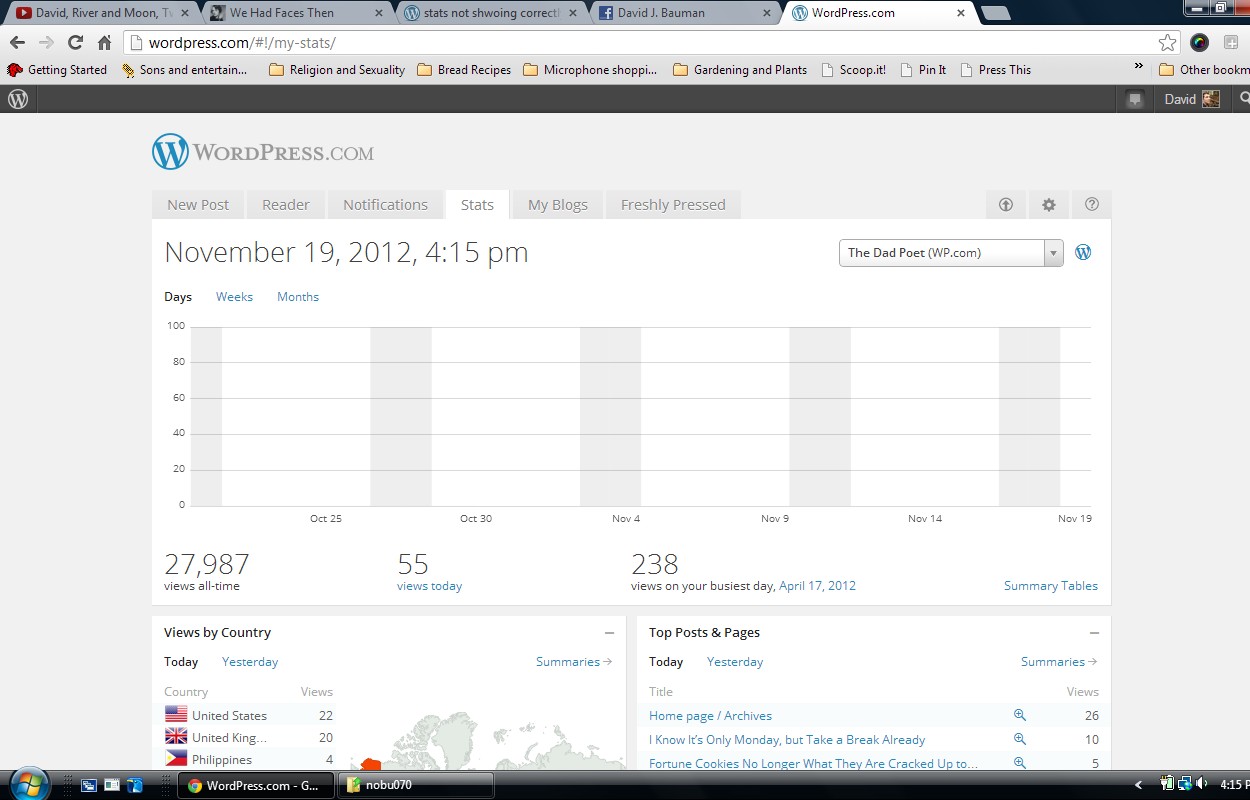
Task: Open settings gear beside Freshly Pressed
Action: click(1049, 204)
